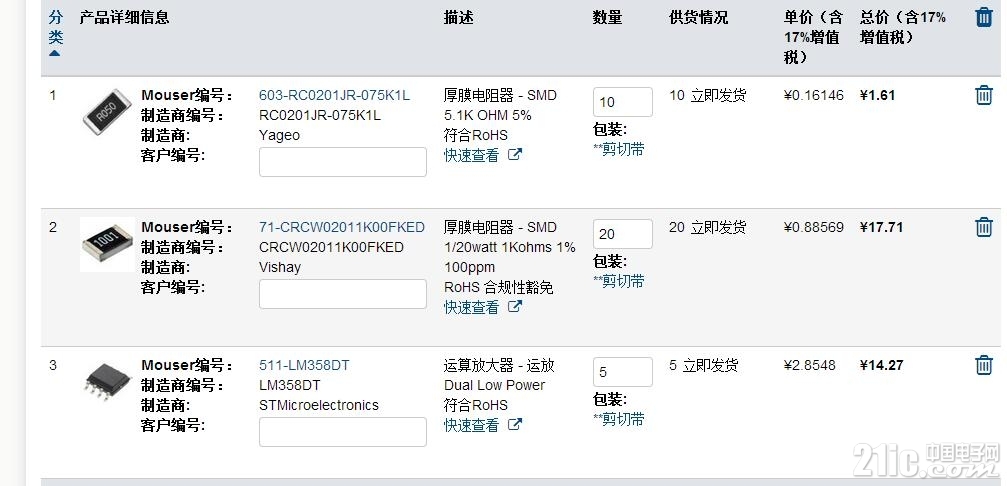The height and width of the screenshot is (486, 1007).
Task: Delete all items using header trash icon
Action: click(x=984, y=17)
